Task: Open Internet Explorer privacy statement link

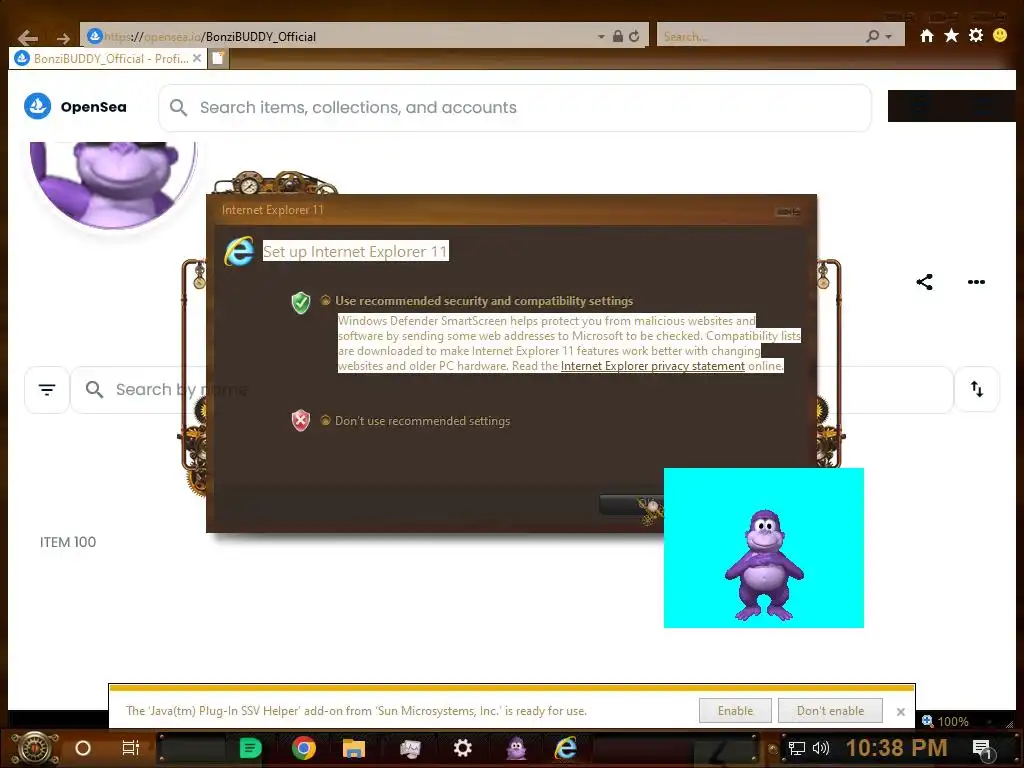Action: coord(652,366)
